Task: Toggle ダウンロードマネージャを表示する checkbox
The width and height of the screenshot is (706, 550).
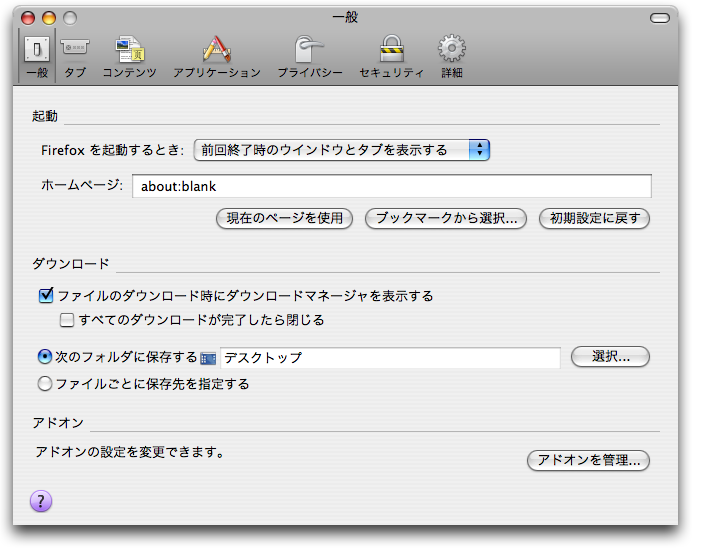Action: point(45,296)
